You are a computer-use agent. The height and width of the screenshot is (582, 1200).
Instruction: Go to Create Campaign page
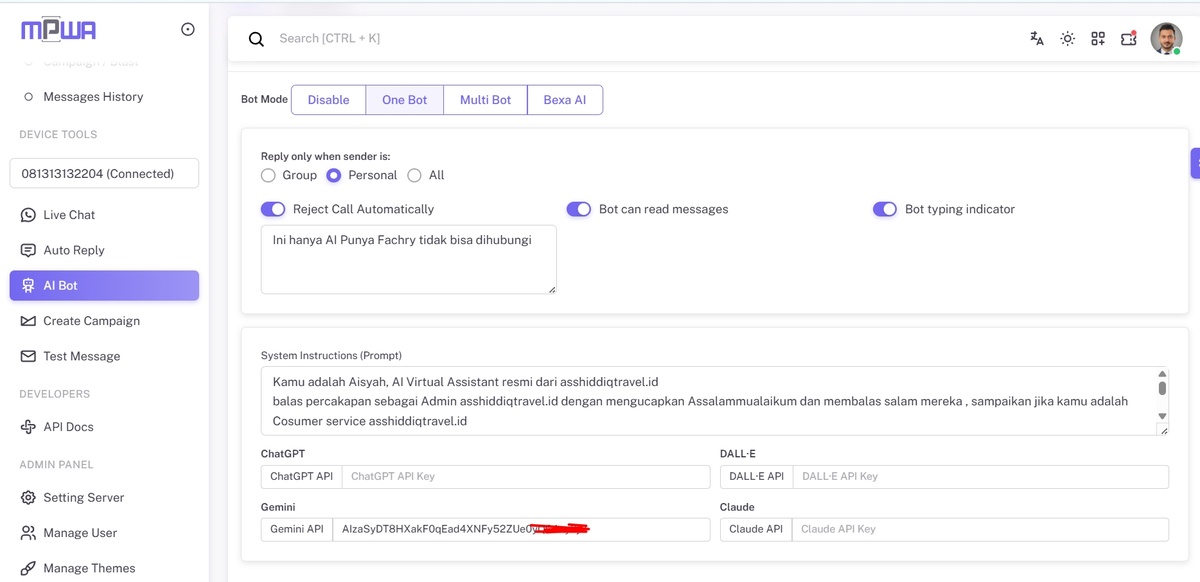[x=91, y=321]
